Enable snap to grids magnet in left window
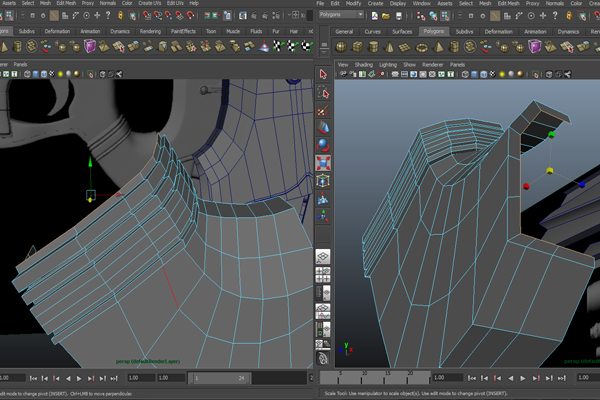Image resolution: width=600 pixels, height=400 pixels. click(x=147, y=15)
